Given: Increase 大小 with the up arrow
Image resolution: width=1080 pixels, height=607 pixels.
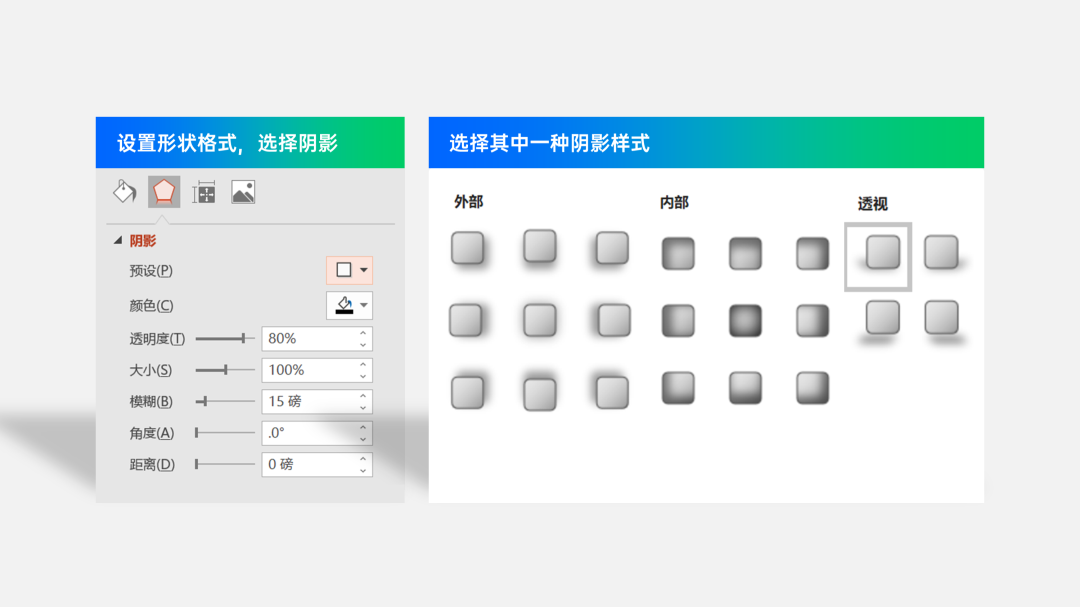Looking at the screenshot, I should [363, 364].
